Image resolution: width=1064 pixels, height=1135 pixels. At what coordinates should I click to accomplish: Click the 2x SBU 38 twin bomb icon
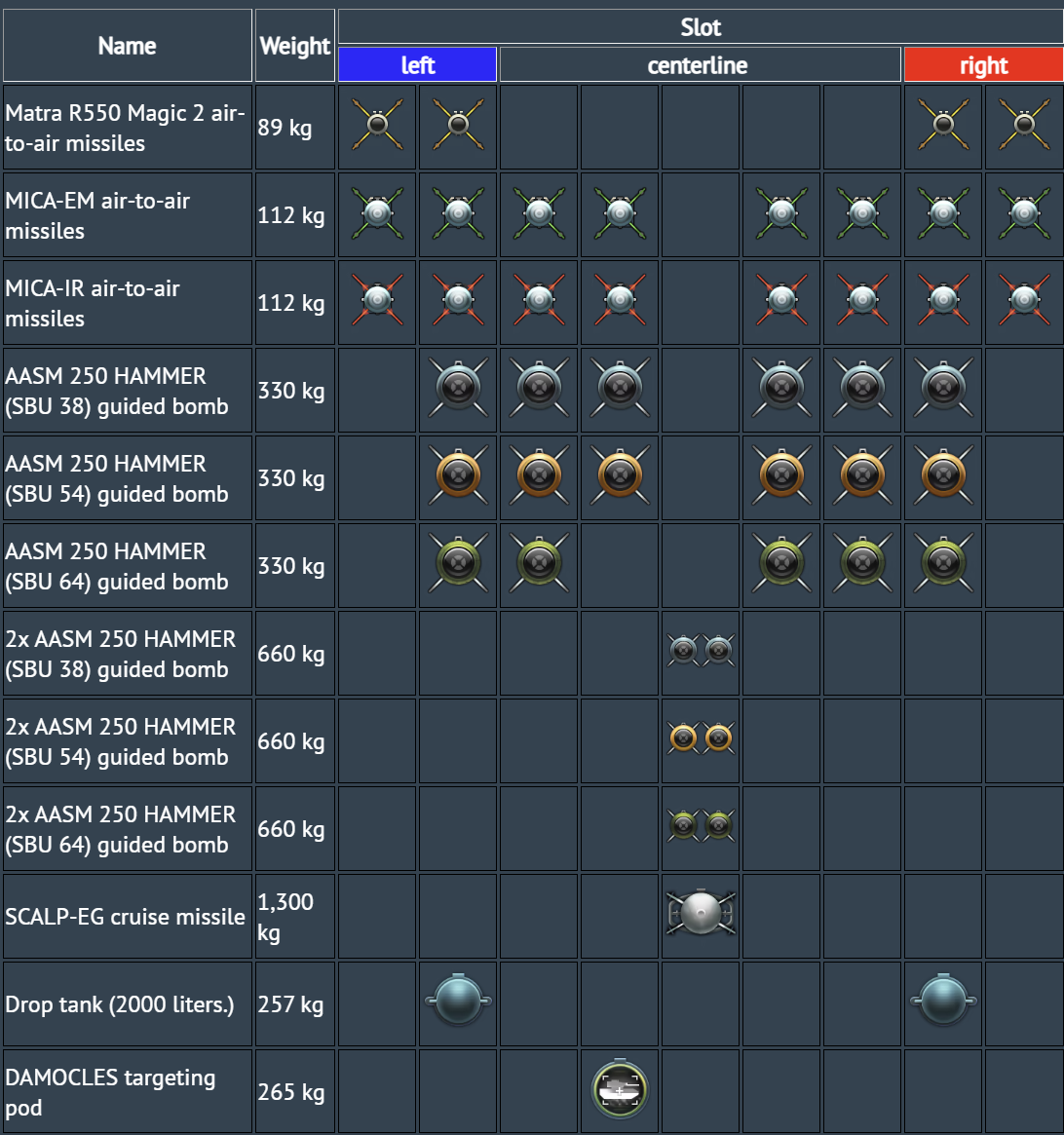coord(701,650)
